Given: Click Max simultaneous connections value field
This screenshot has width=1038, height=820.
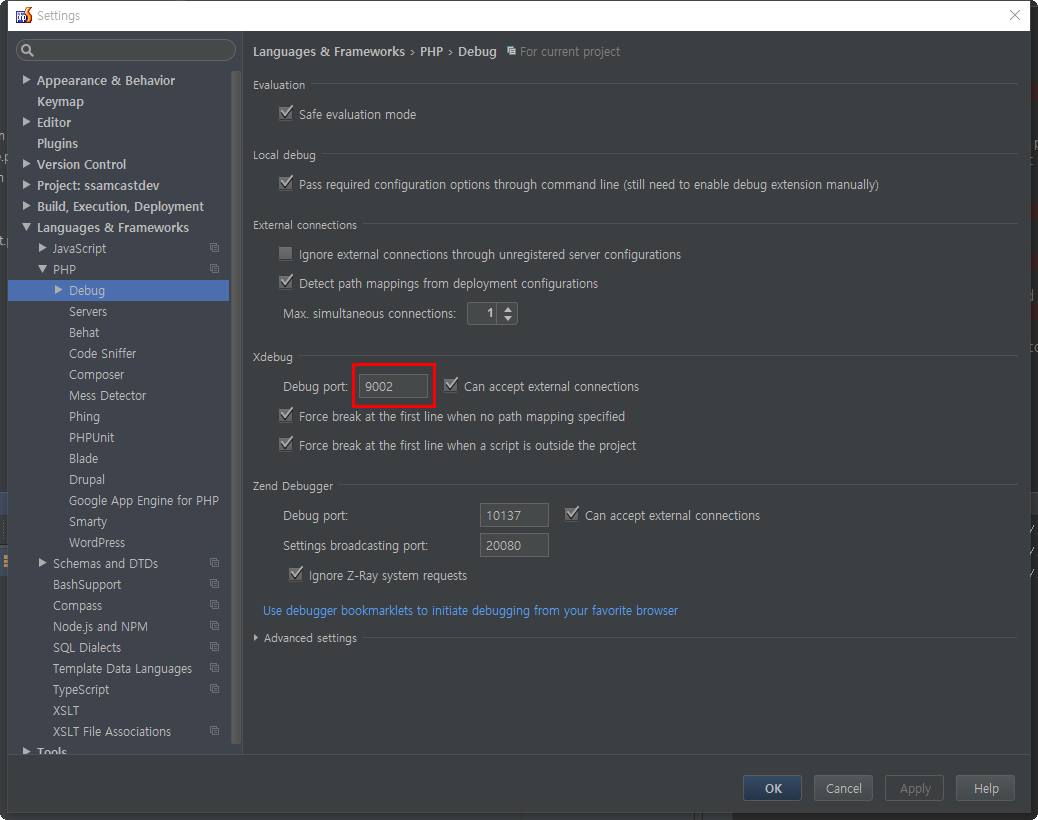Looking at the screenshot, I should click(x=483, y=314).
